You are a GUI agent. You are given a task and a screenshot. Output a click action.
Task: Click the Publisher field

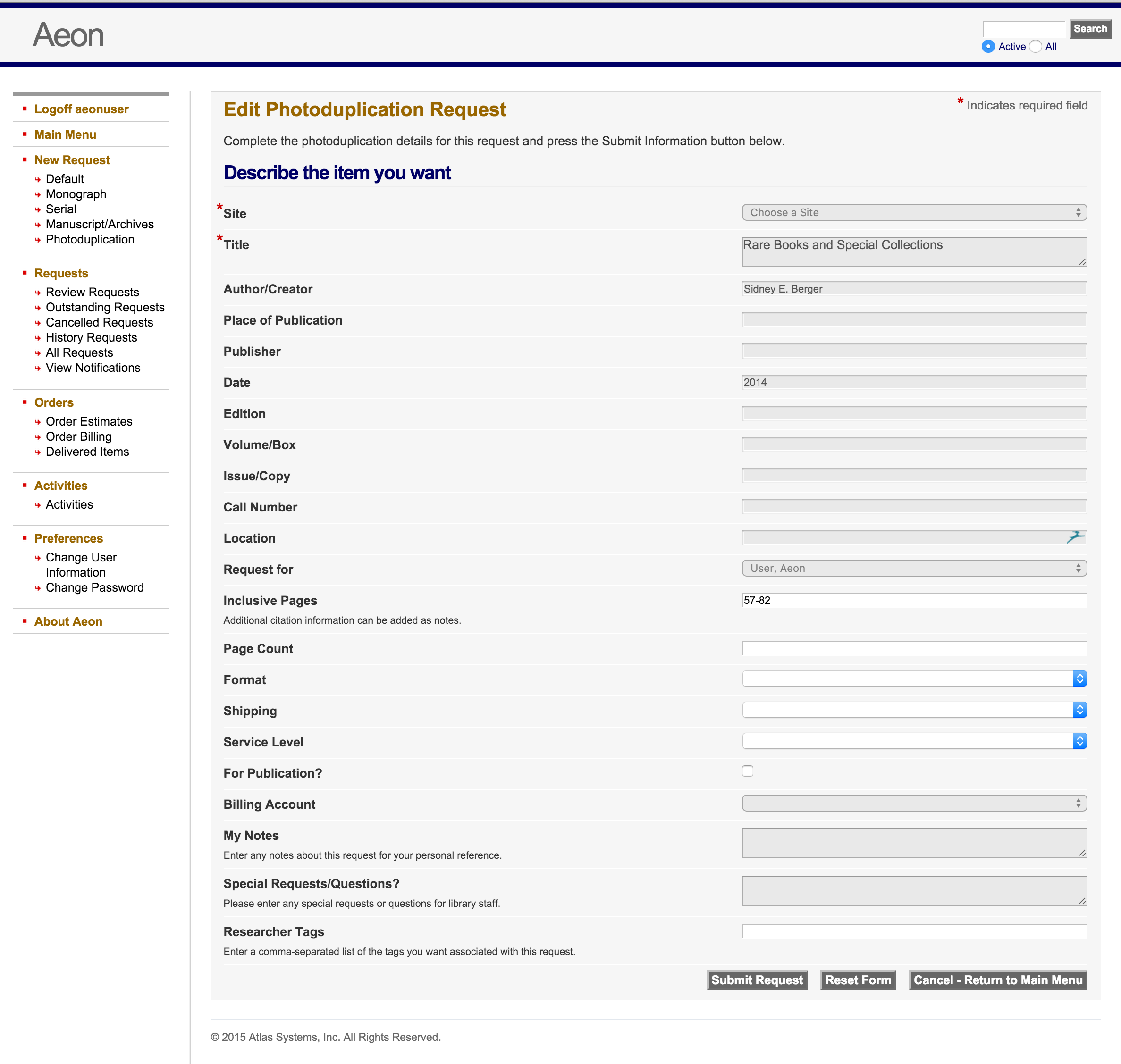pos(914,351)
